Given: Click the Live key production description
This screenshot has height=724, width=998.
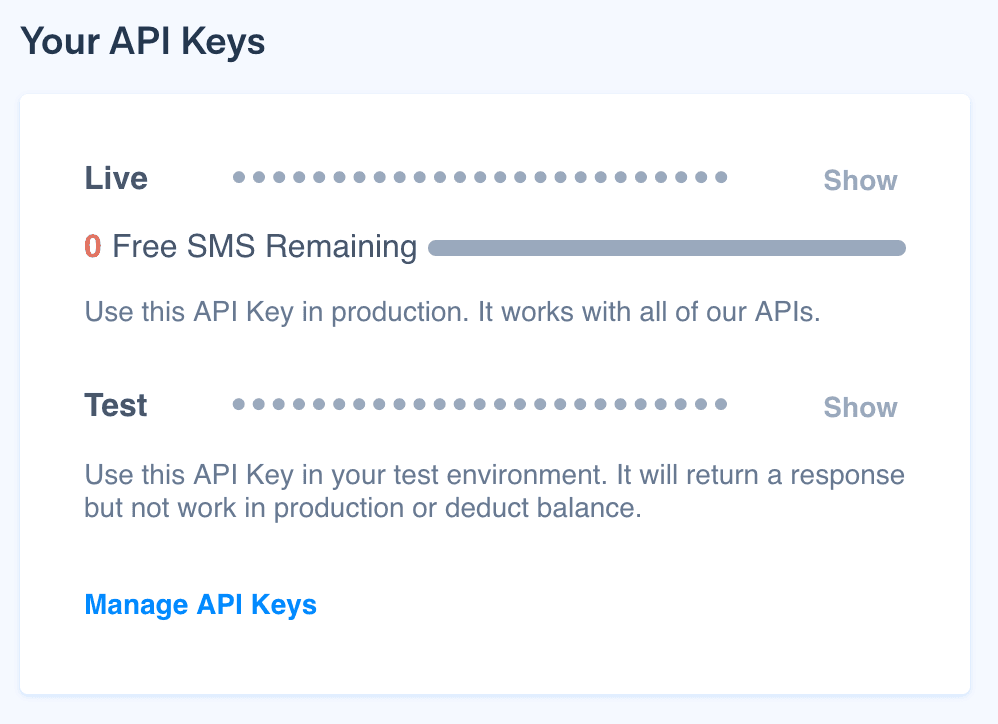Looking at the screenshot, I should pos(452,311).
